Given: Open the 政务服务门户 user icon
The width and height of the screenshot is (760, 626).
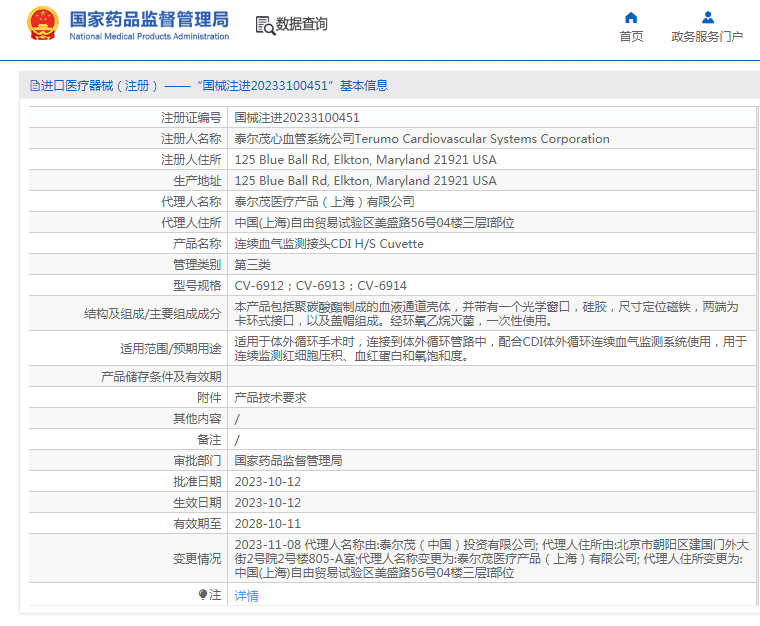Looking at the screenshot, I should pyautogui.click(x=708, y=18).
